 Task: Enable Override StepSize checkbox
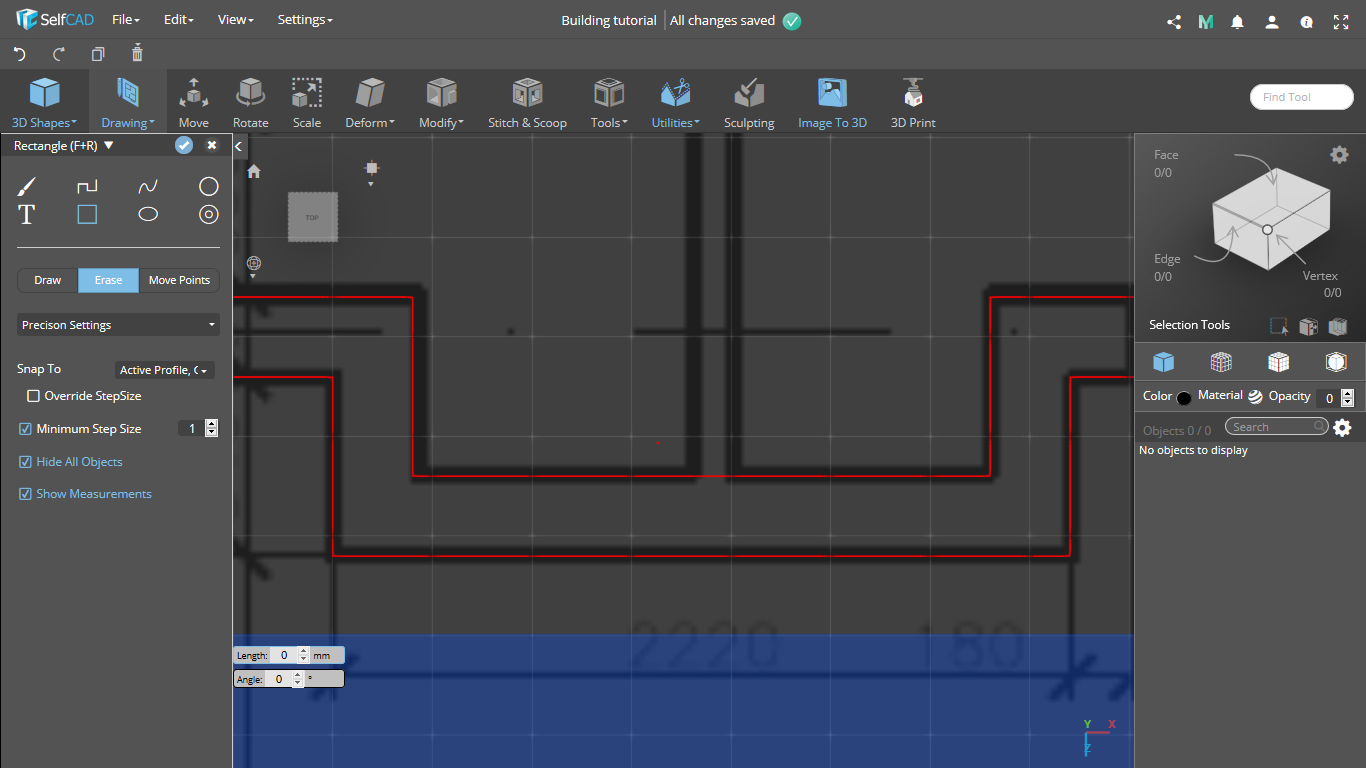(x=33, y=396)
